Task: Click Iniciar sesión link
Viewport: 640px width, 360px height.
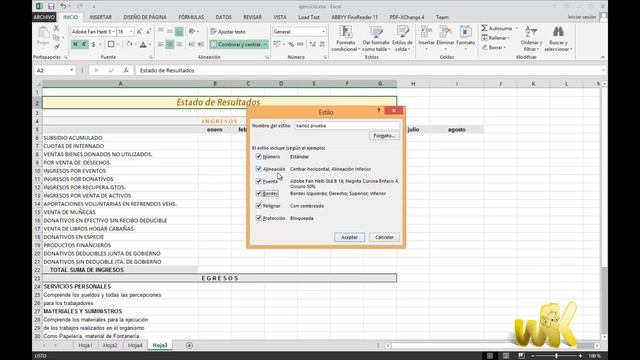Action: point(582,17)
